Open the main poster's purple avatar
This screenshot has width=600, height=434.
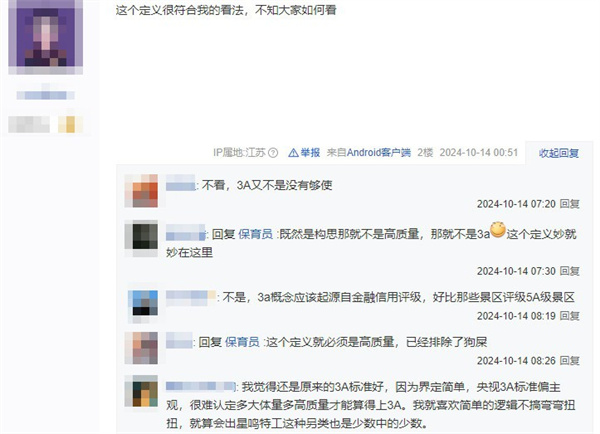click(x=46, y=37)
